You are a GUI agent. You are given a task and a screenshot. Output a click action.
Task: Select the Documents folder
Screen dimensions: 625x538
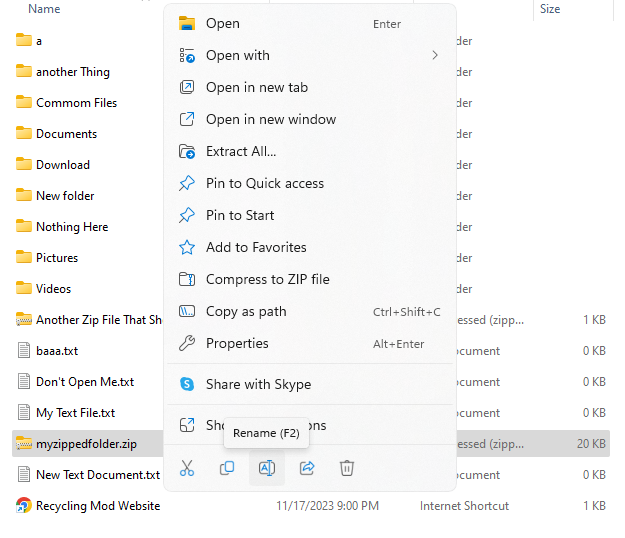click(66, 134)
